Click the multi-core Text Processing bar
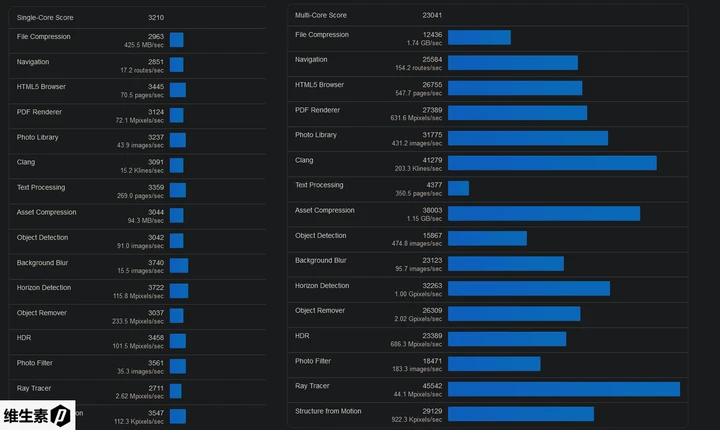 pos(458,188)
